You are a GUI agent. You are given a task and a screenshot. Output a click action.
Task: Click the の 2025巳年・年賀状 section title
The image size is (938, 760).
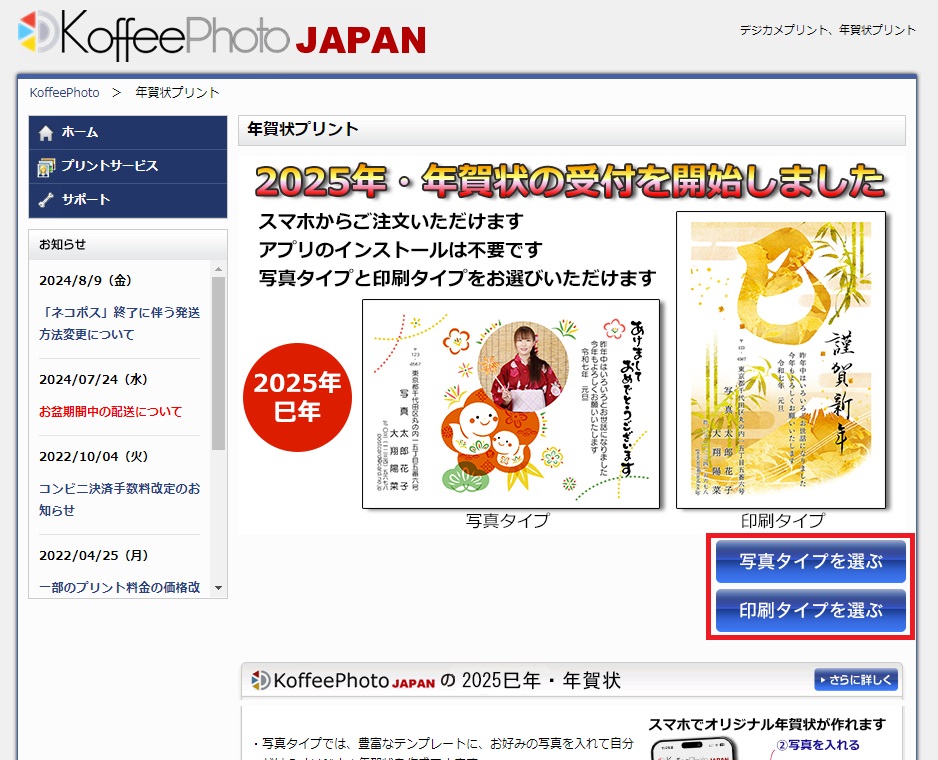pyautogui.click(x=531, y=680)
